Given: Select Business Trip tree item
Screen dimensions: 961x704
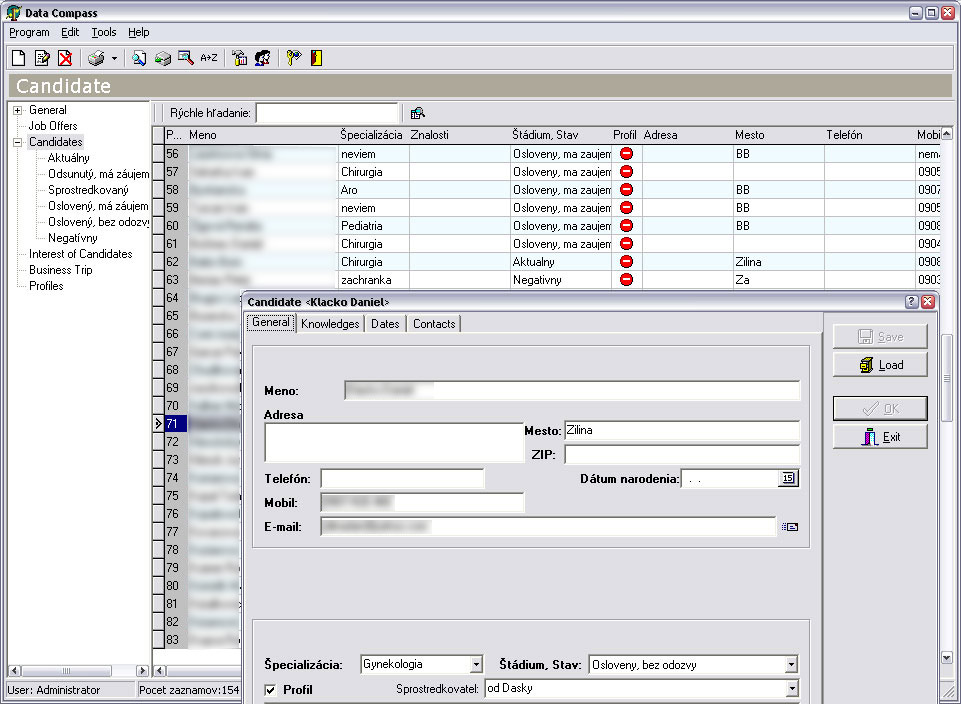Looking at the screenshot, I should click(x=61, y=270).
